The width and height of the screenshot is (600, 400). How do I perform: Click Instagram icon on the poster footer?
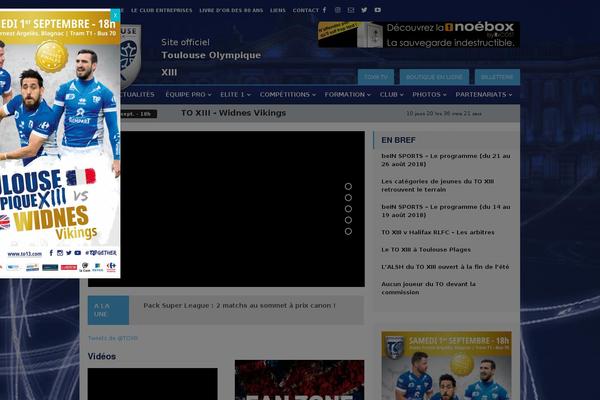click(60, 253)
